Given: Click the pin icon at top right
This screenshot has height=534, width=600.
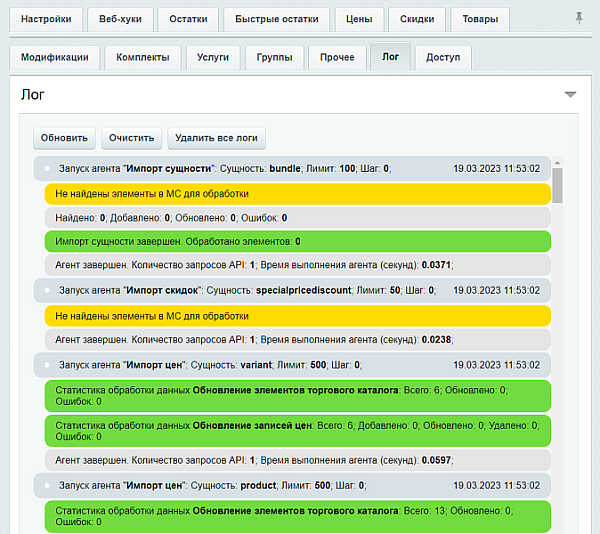Looking at the screenshot, I should click(579, 19).
